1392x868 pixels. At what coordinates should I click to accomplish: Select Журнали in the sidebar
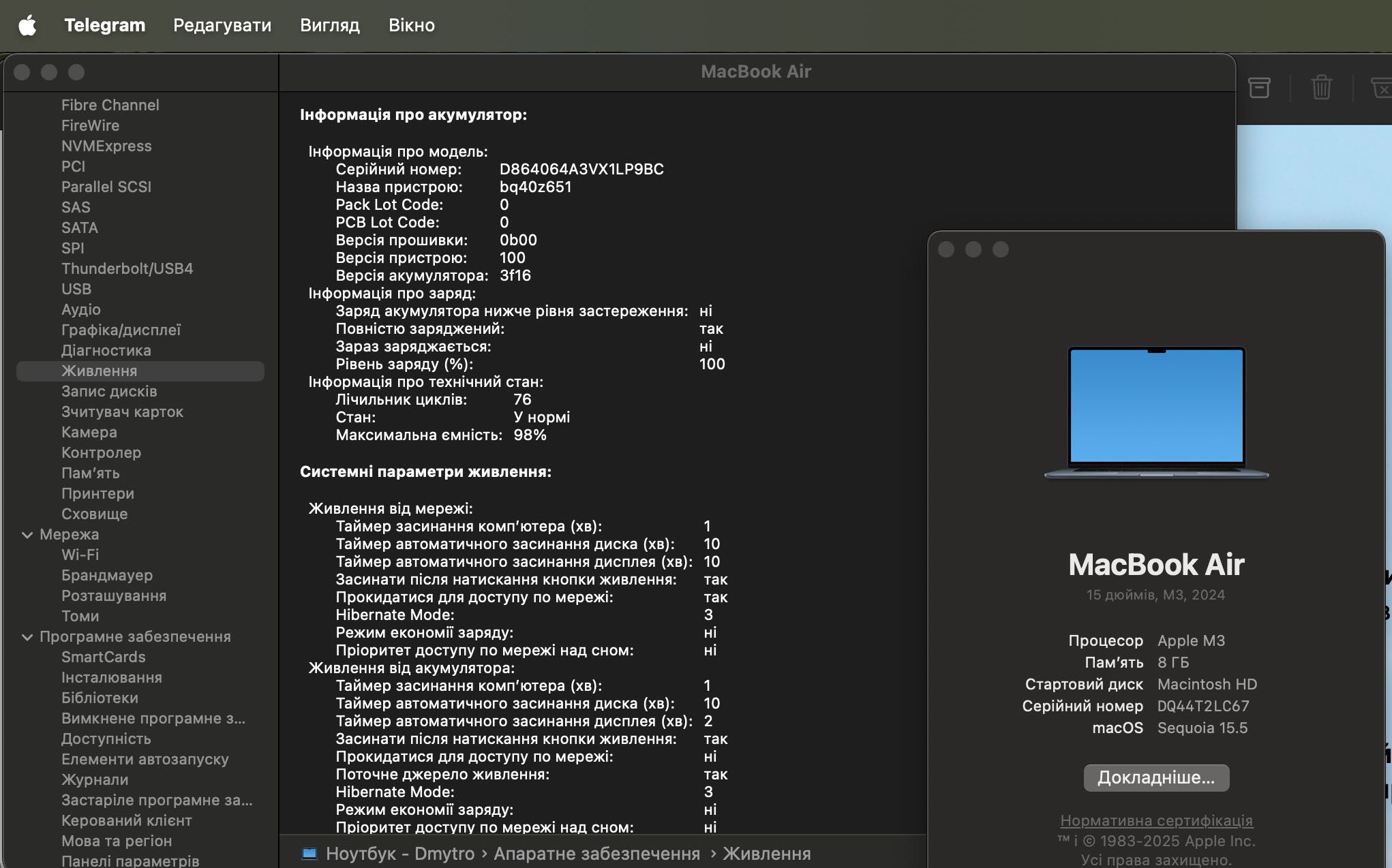coord(95,779)
